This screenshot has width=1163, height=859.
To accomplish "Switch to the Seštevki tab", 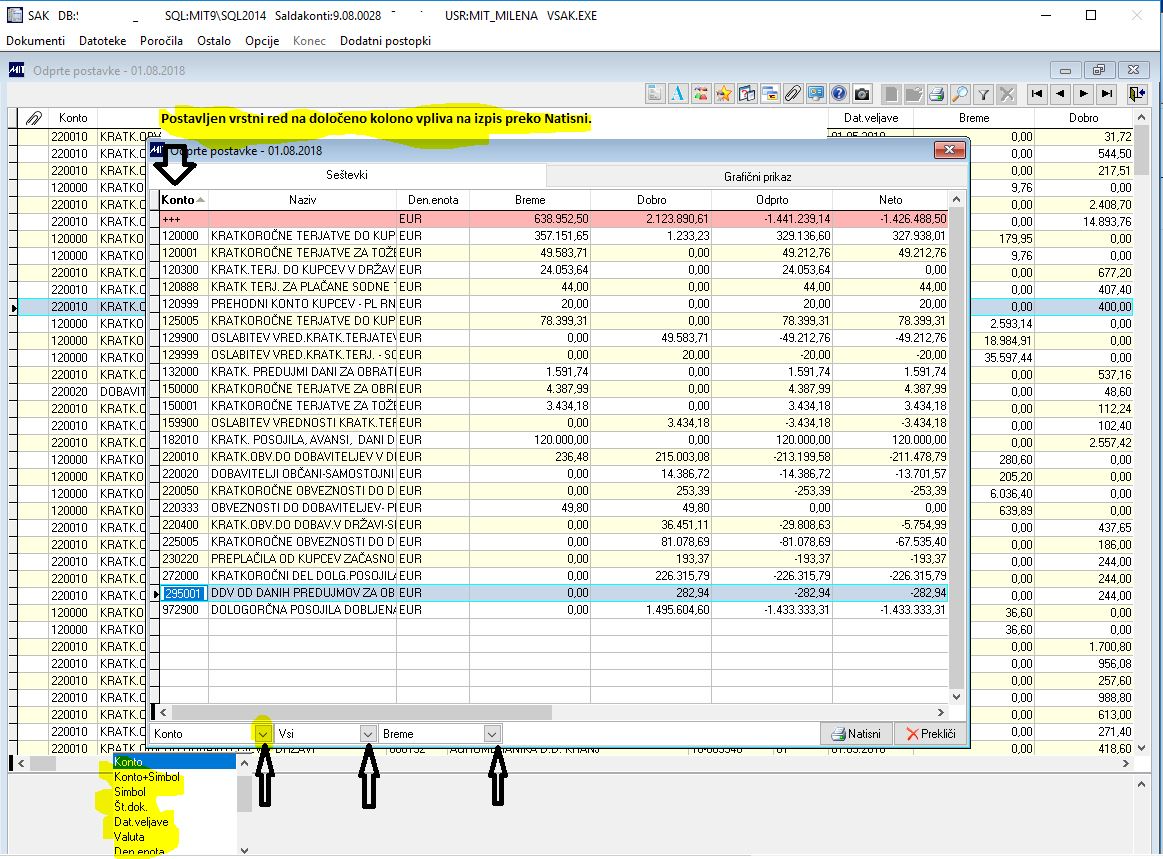I will point(346,175).
